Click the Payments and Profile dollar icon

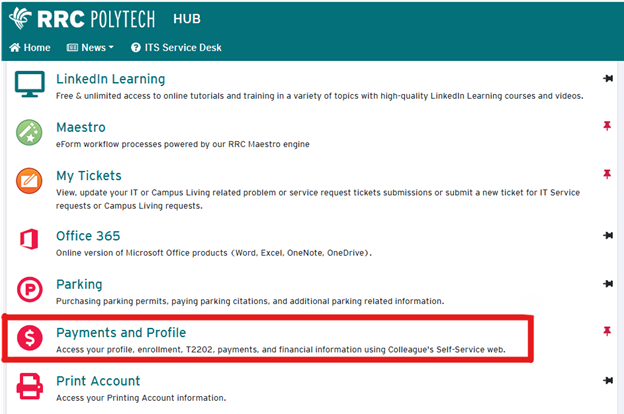point(30,339)
